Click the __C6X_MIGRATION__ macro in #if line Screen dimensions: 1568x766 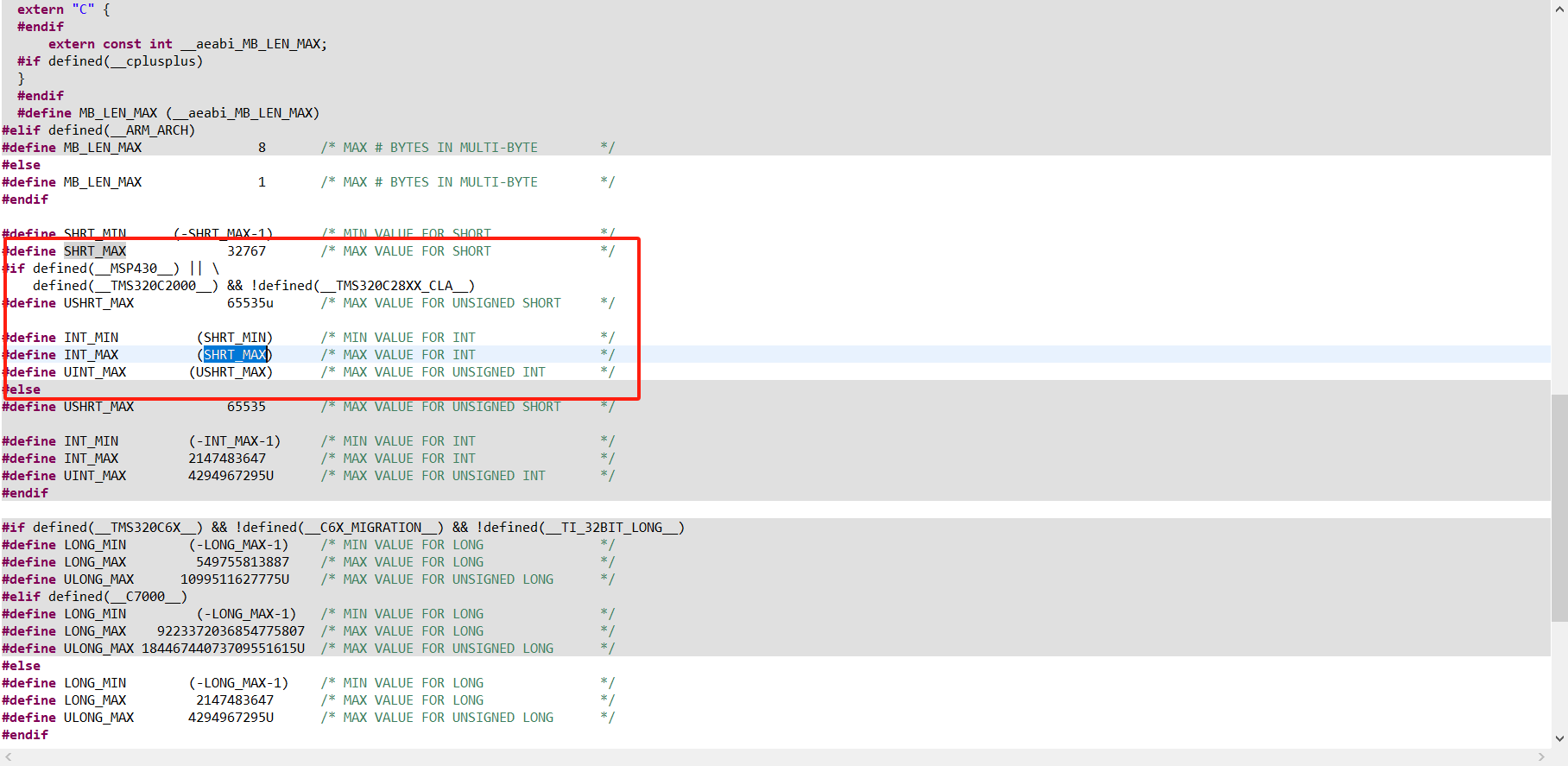[371, 528]
